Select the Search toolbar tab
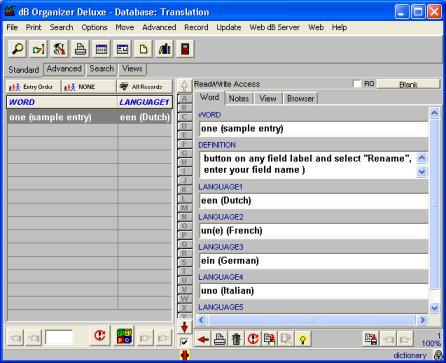446x363 pixels. pos(102,69)
